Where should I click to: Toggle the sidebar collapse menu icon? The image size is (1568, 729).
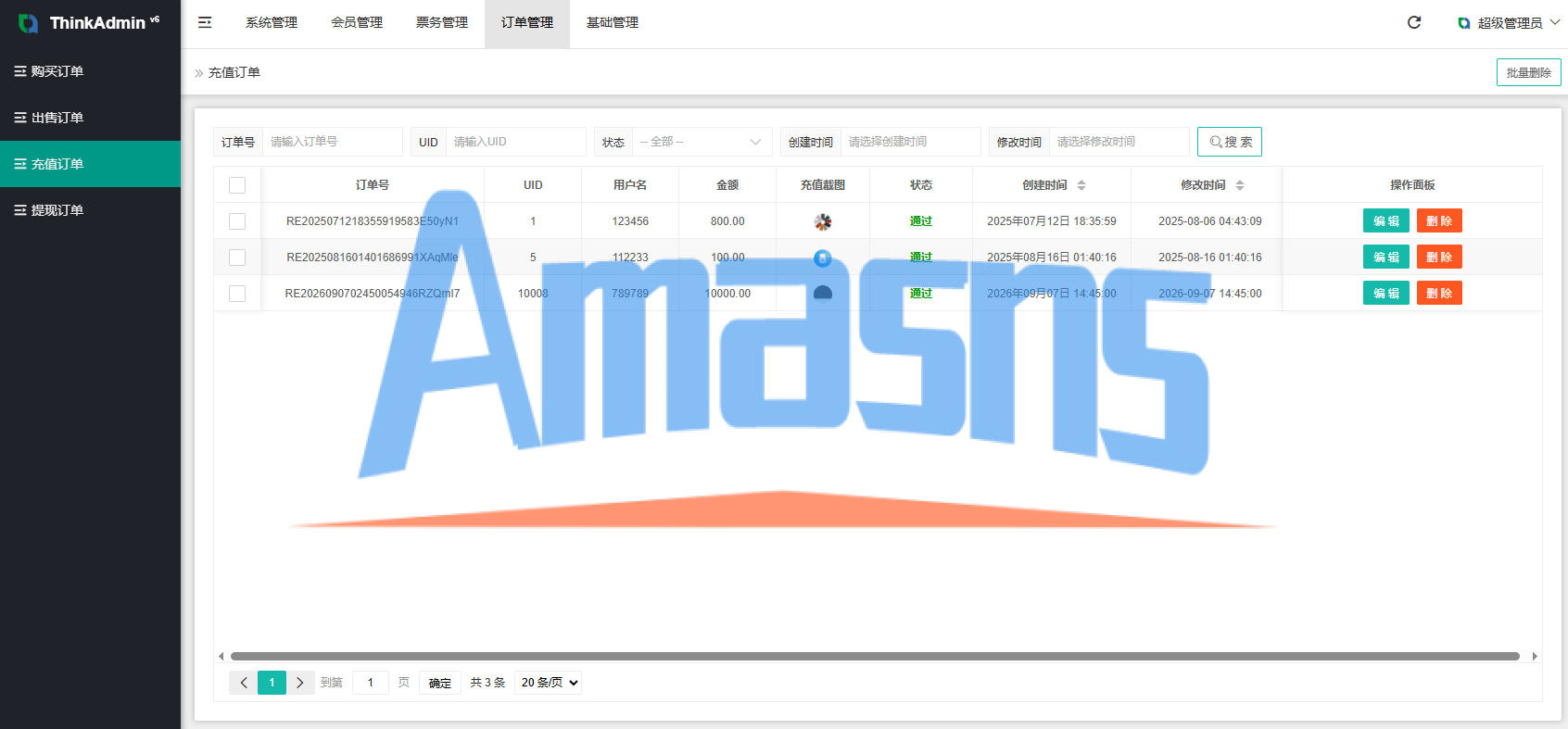205,22
